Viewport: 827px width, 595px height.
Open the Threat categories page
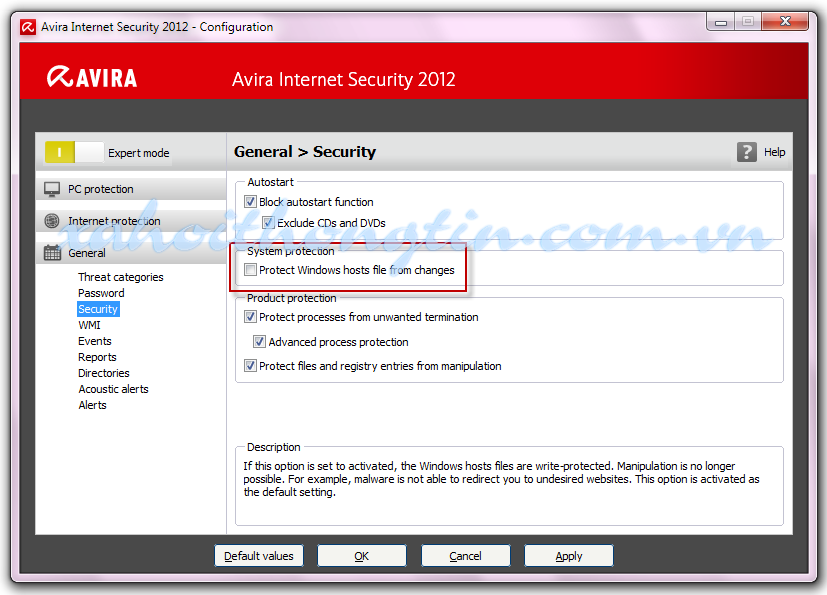[x=121, y=277]
